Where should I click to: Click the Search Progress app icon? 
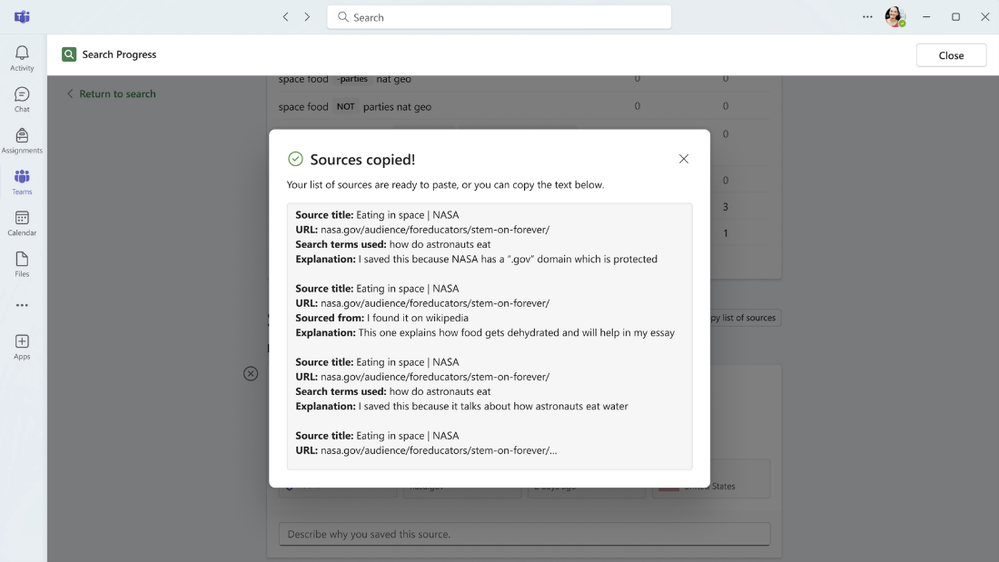click(x=69, y=54)
